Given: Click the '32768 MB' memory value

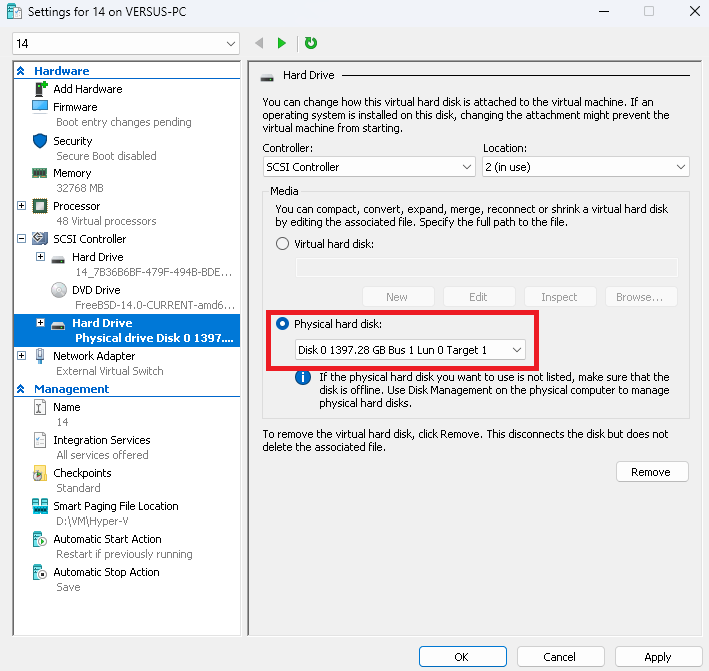Looking at the screenshot, I should point(80,188).
